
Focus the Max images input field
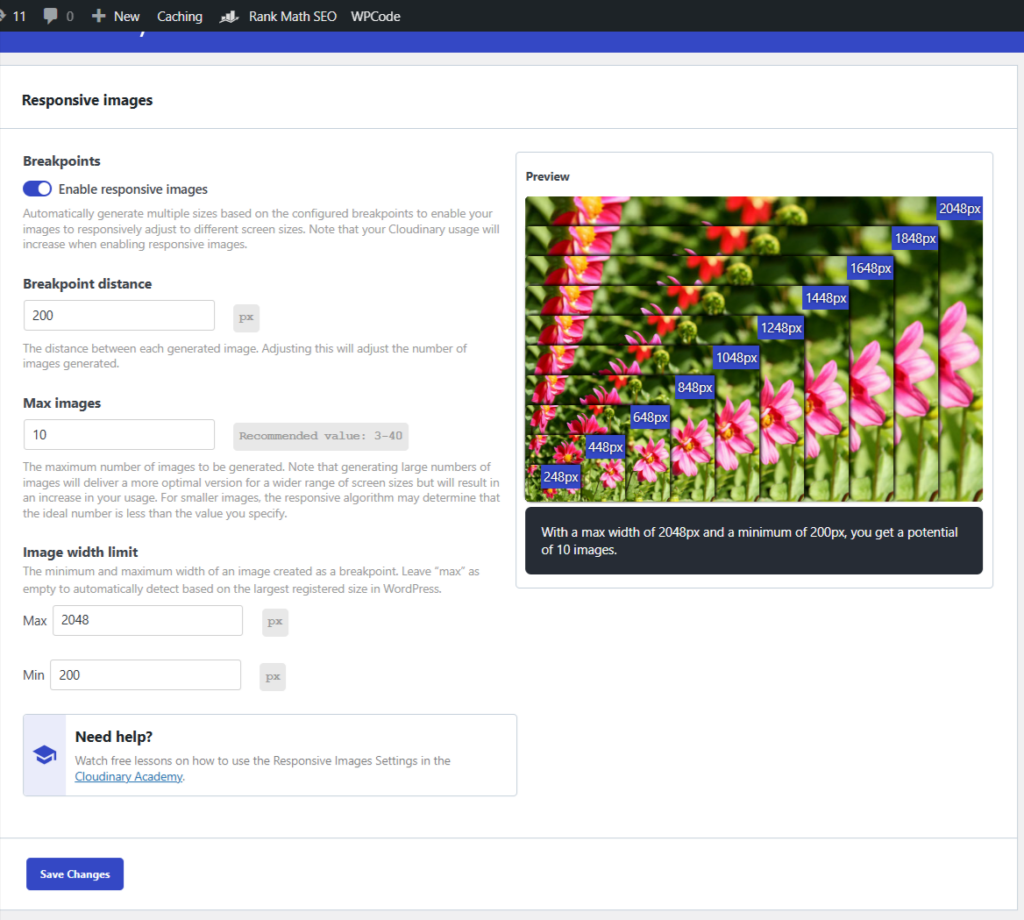pos(119,435)
